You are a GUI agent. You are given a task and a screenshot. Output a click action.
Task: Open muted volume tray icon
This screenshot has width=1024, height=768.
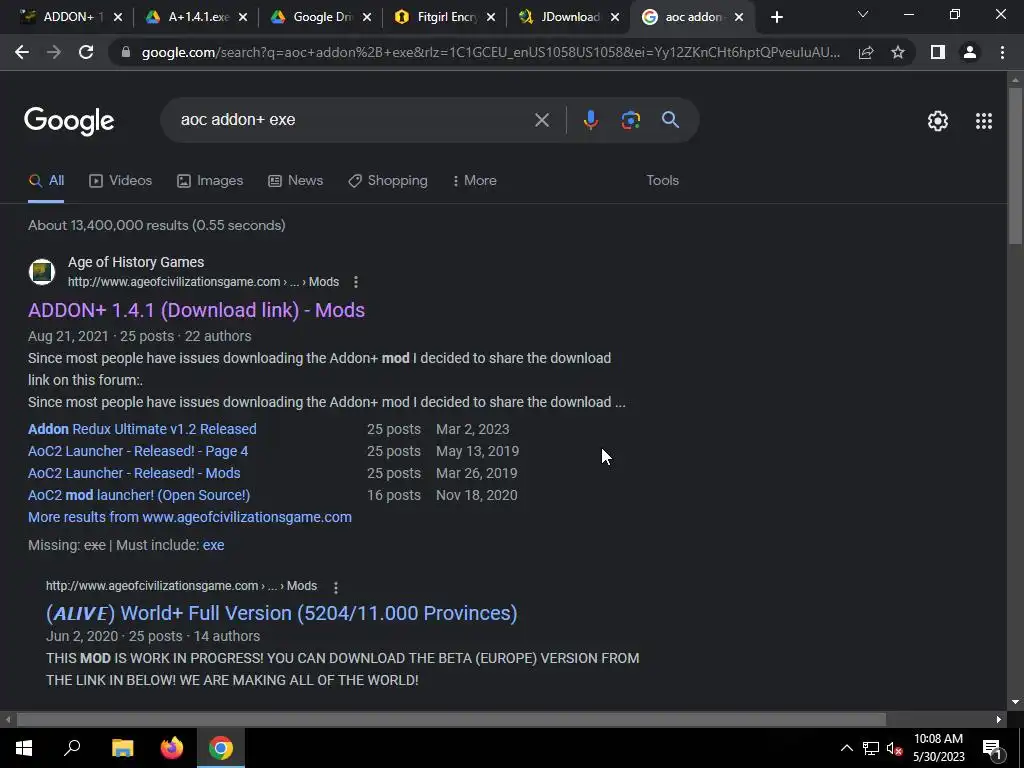coord(894,748)
